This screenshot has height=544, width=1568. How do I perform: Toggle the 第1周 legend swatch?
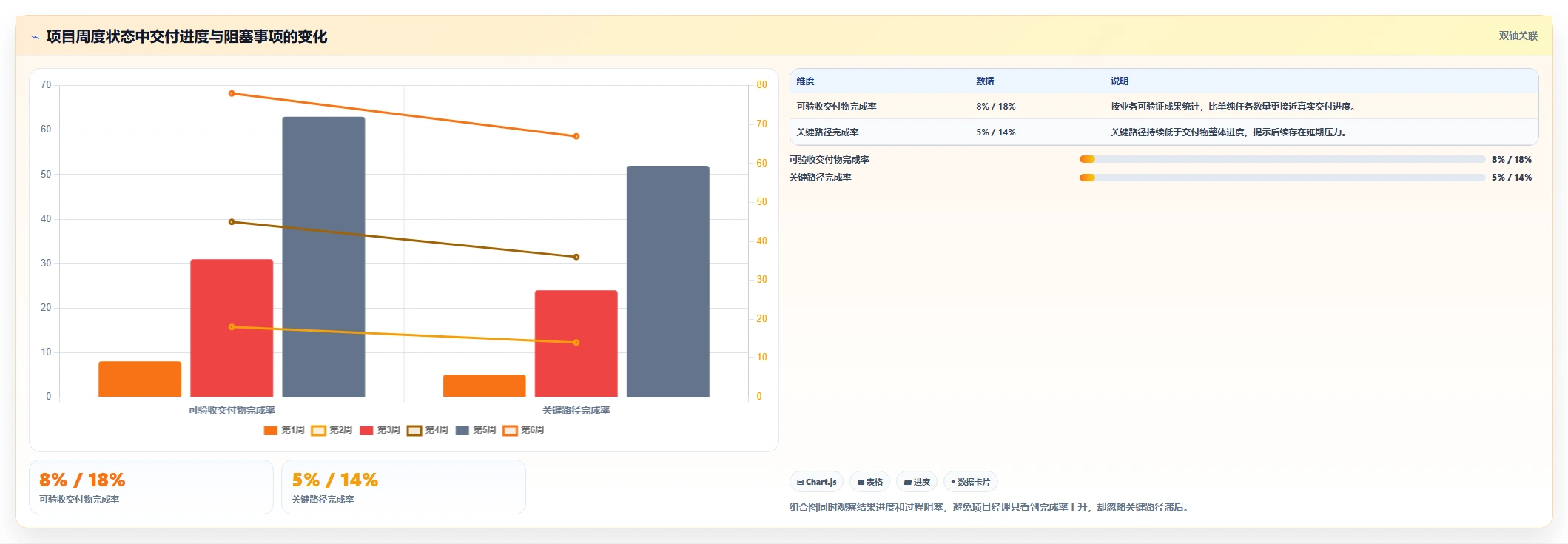[270, 430]
